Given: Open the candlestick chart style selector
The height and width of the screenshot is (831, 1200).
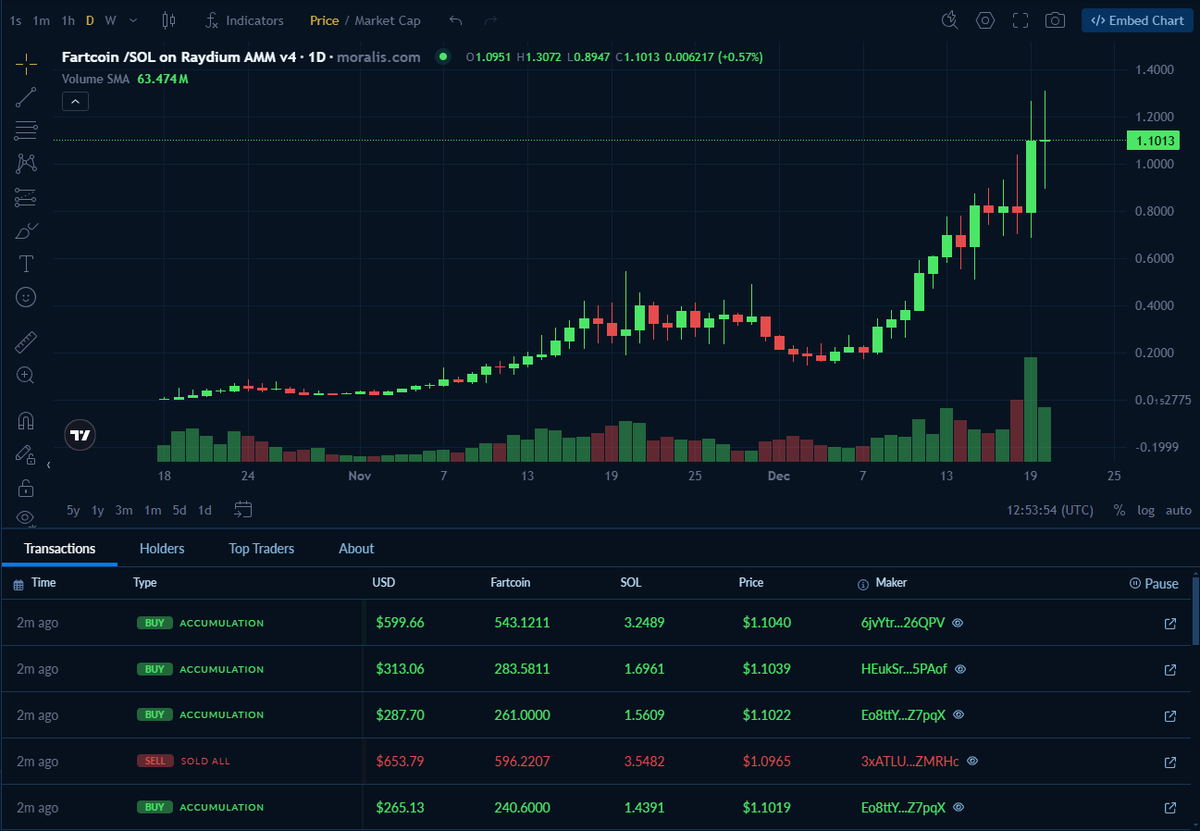Looking at the screenshot, I should pyautogui.click(x=167, y=19).
